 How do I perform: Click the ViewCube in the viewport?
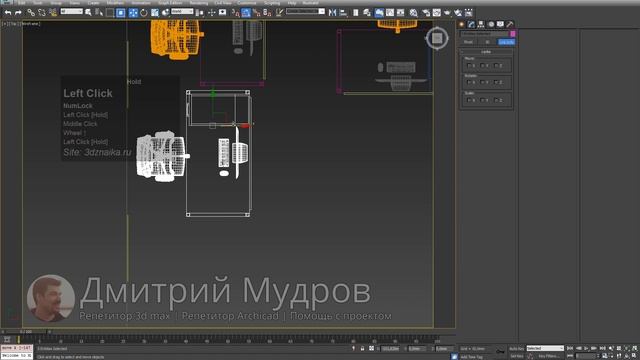pyautogui.click(x=437, y=38)
